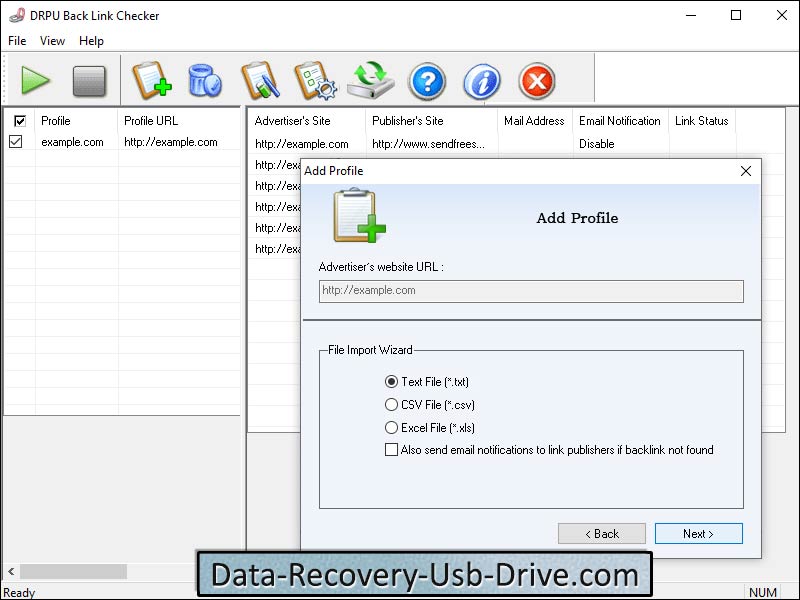The width and height of the screenshot is (800, 600).
Task: Select the Edit Profile clipboard-pen icon
Action: [262, 81]
